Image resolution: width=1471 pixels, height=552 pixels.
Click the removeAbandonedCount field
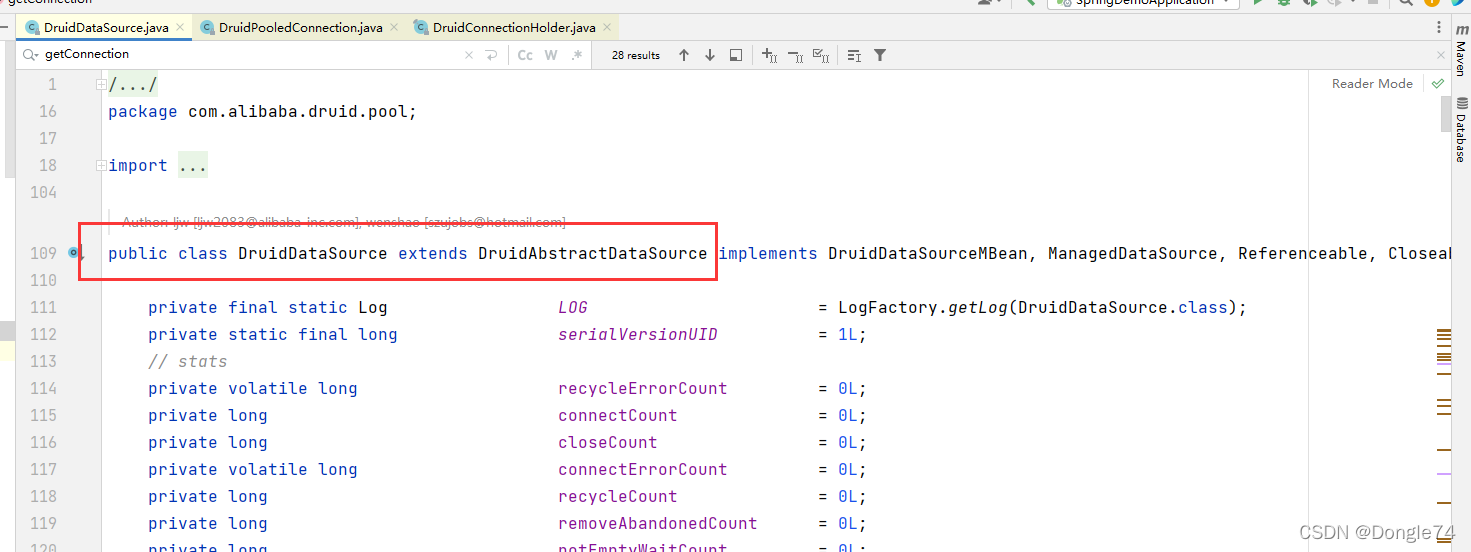point(657,524)
